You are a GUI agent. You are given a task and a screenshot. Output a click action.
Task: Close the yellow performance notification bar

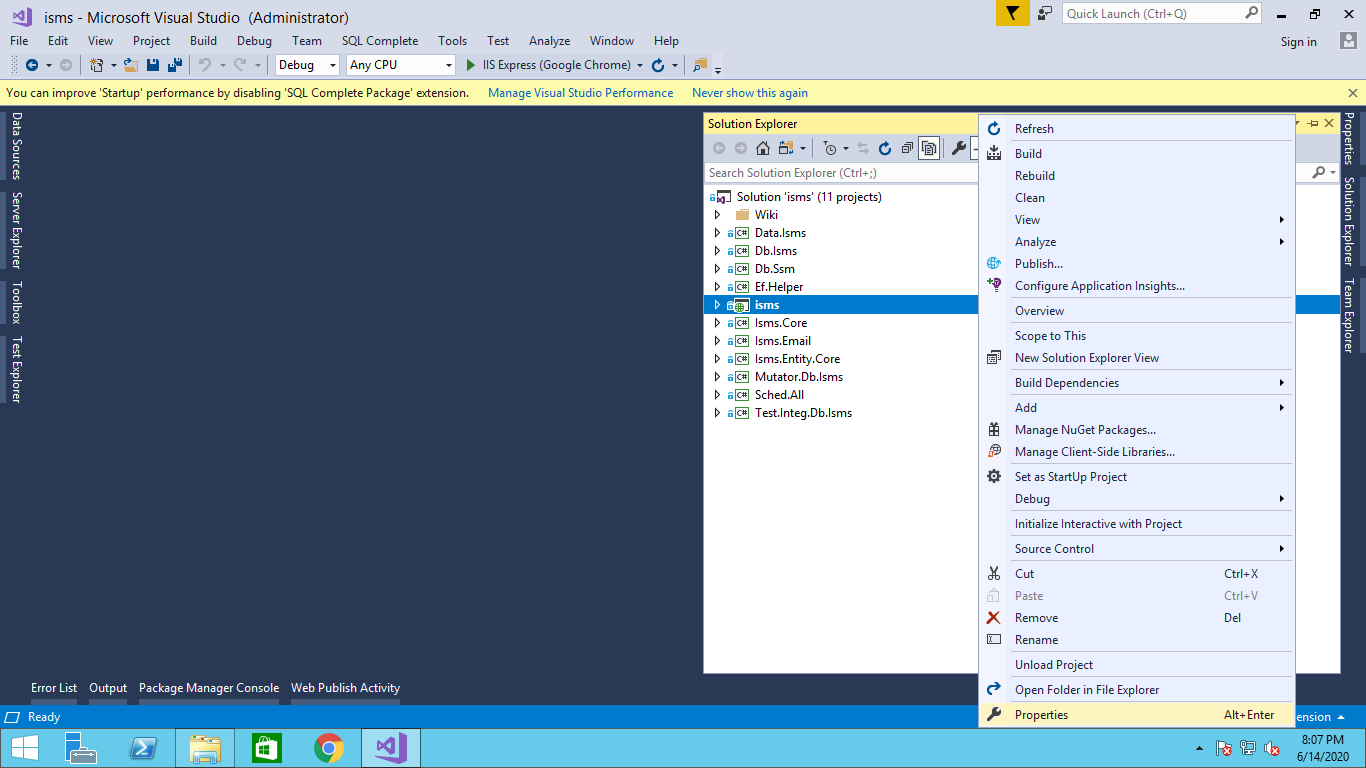[x=1353, y=93]
